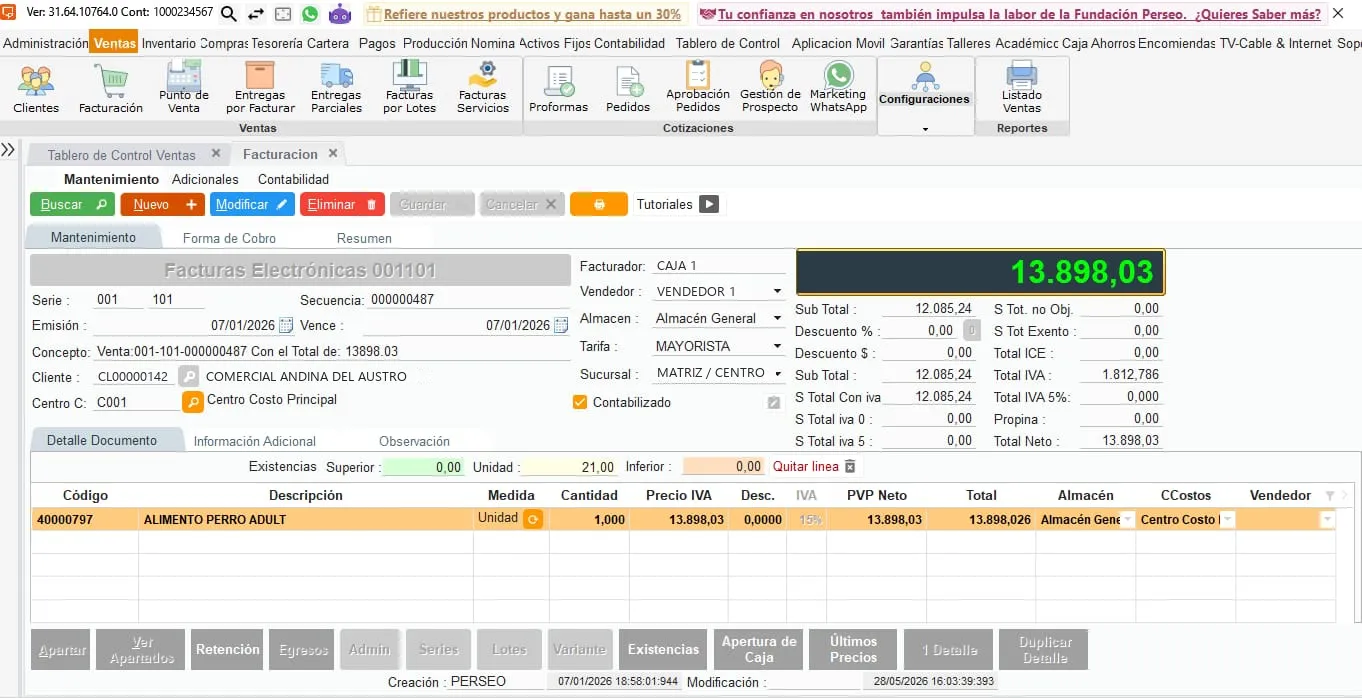The image size is (1362, 698).
Task: Expand the Configuraciones dropdown arrow
Action: [x=925, y=128]
